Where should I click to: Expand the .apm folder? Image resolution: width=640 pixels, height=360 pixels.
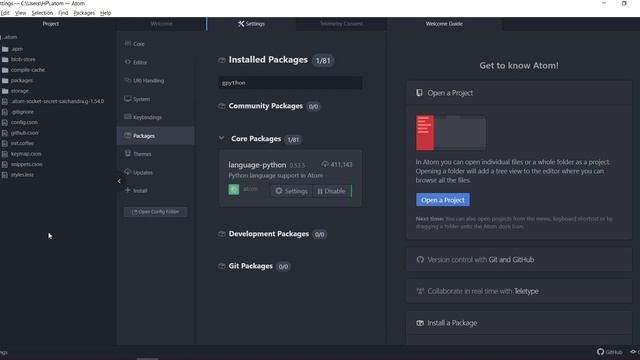coord(16,49)
